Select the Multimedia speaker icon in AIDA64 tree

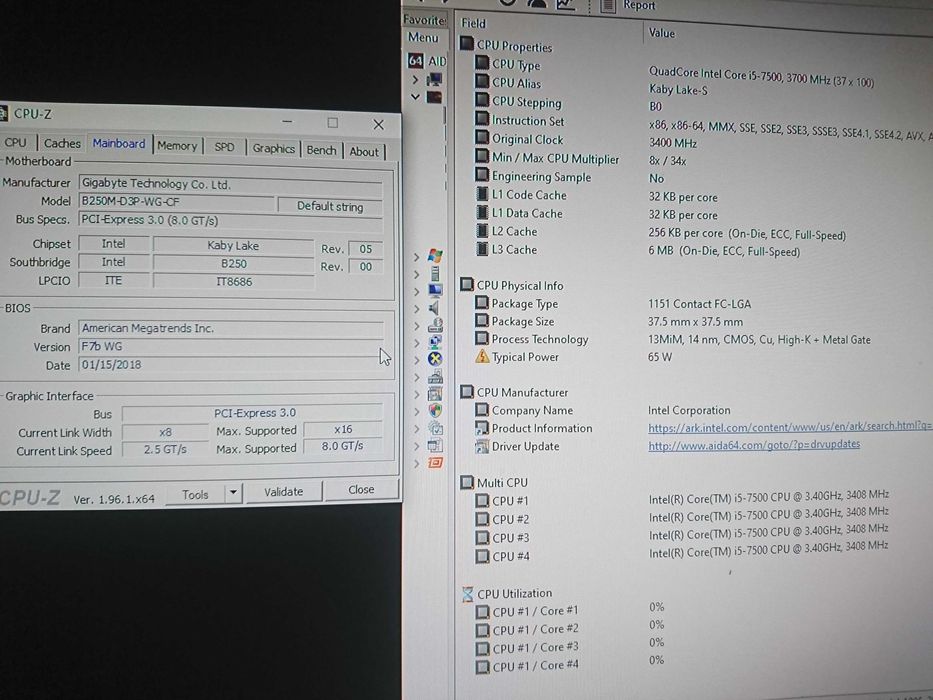434,308
